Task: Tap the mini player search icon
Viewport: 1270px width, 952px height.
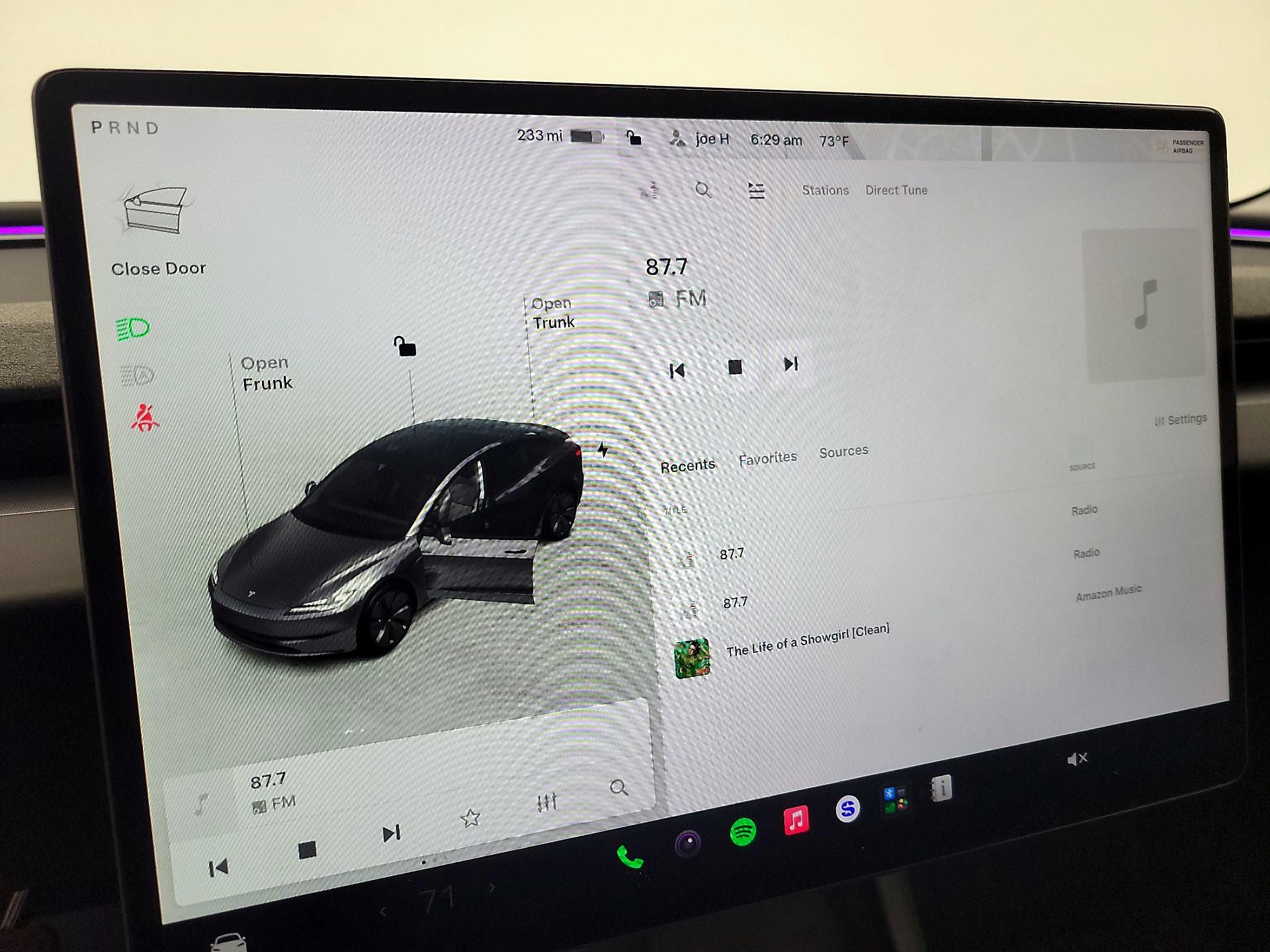Action: (x=618, y=787)
